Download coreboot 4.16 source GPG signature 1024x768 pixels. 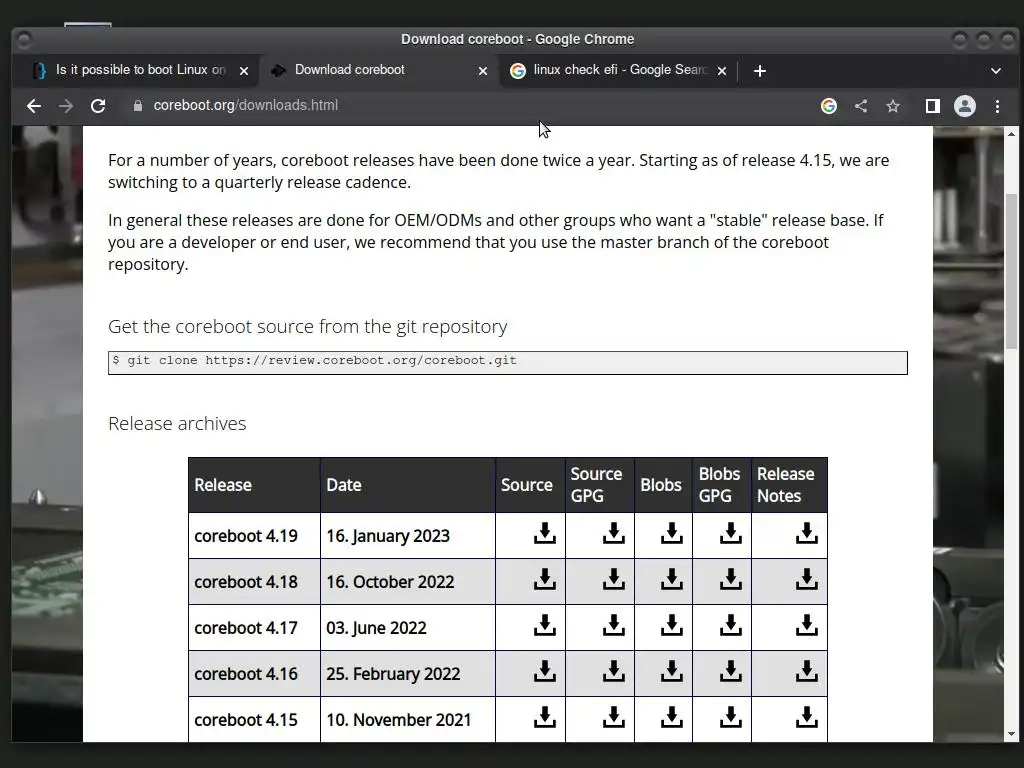[x=613, y=671]
